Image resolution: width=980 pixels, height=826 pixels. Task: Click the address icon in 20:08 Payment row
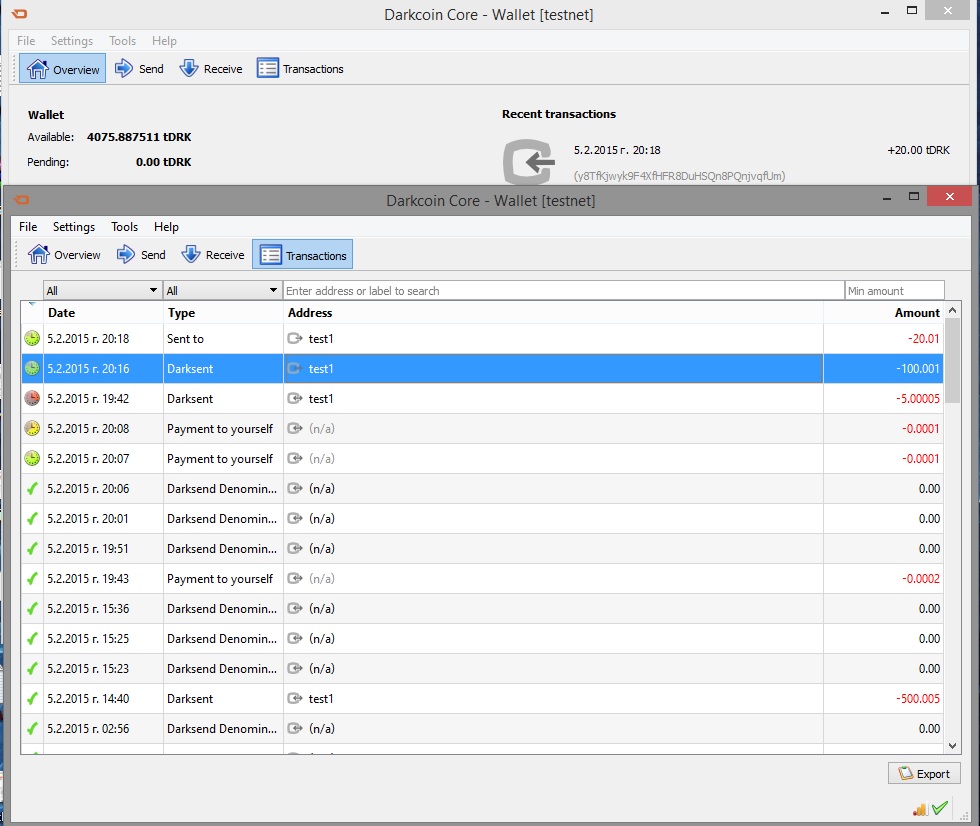[295, 429]
